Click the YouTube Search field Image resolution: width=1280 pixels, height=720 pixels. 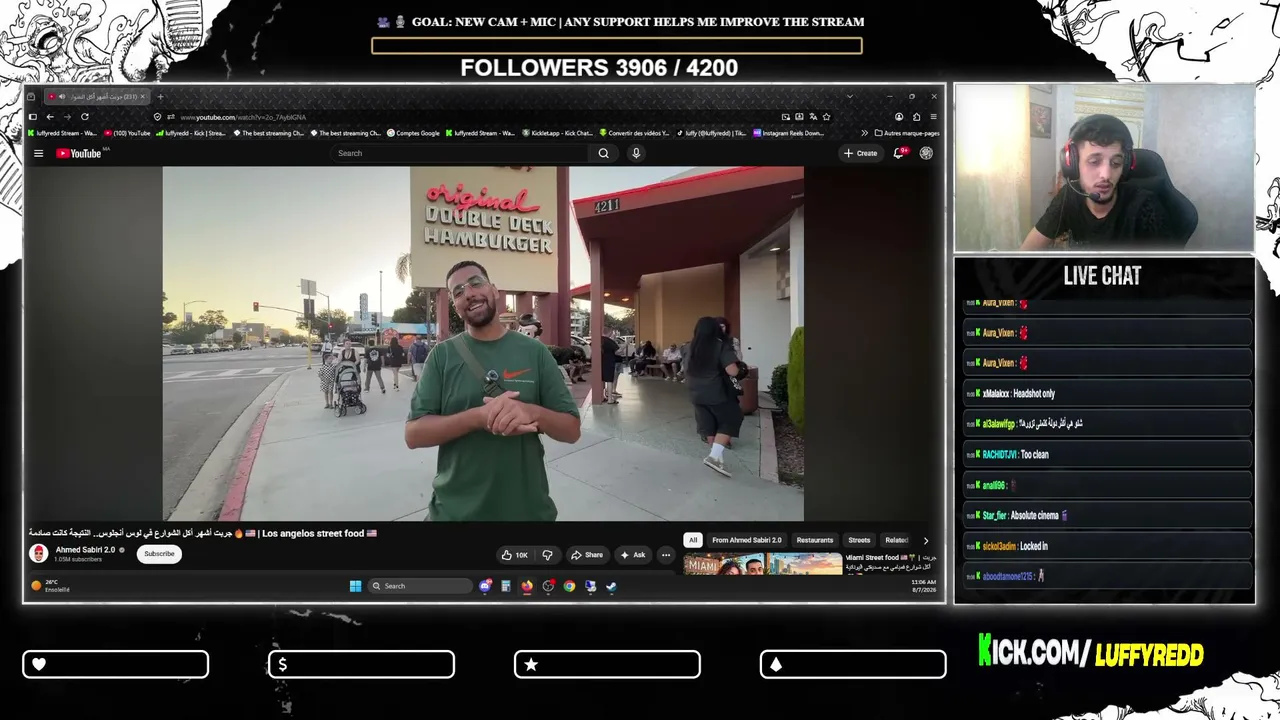point(461,153)
